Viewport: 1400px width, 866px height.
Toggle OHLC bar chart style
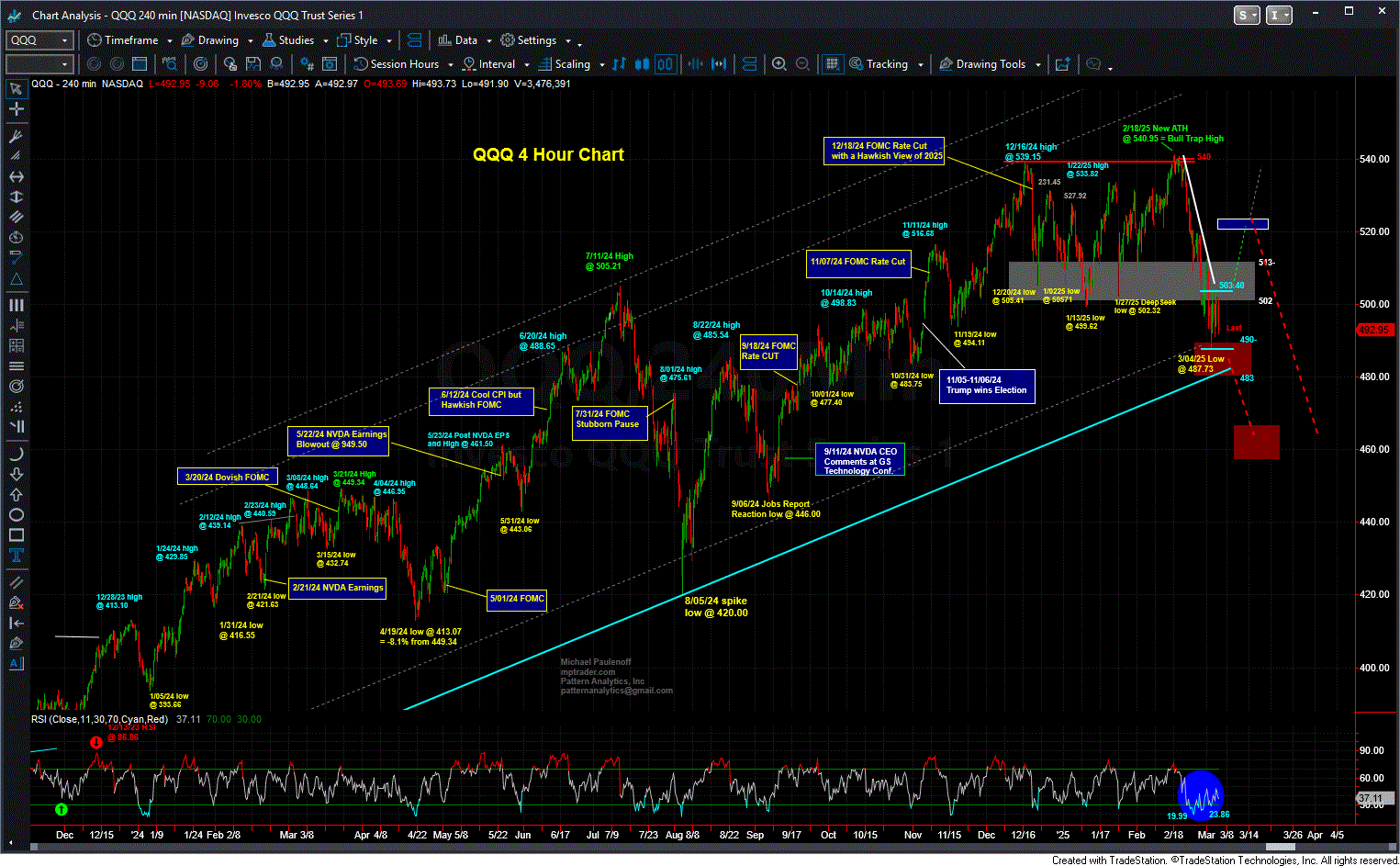pyautogui.click(x=619, y=64)
